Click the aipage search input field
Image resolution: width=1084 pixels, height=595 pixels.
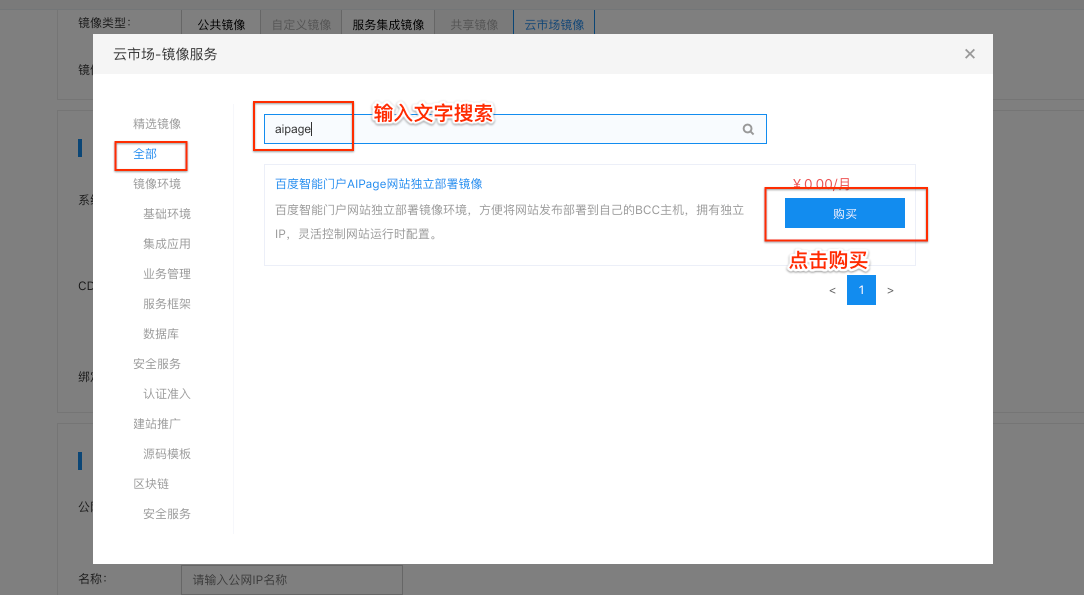(500, 129)
